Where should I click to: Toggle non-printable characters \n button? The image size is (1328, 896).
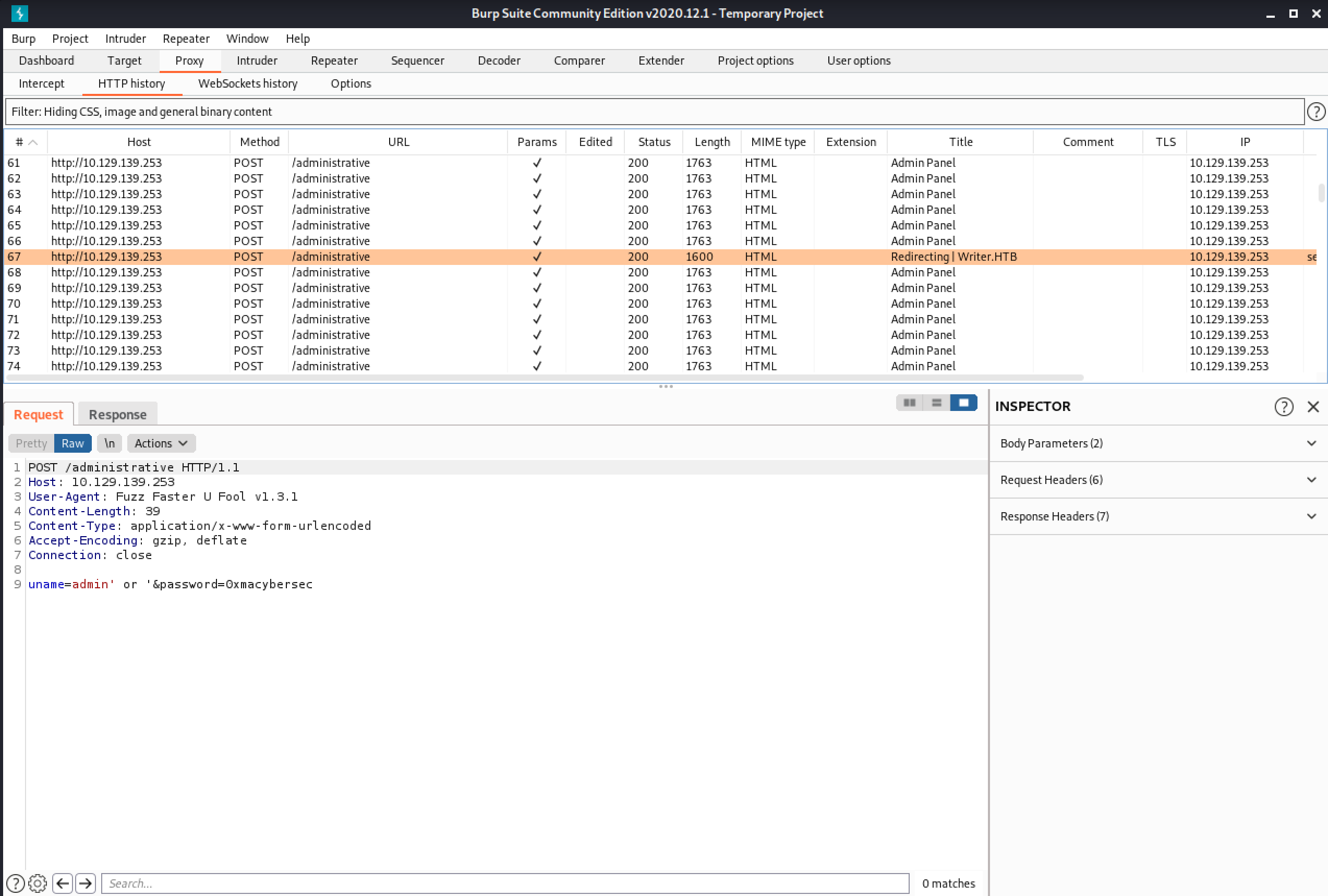pos(109,443)
